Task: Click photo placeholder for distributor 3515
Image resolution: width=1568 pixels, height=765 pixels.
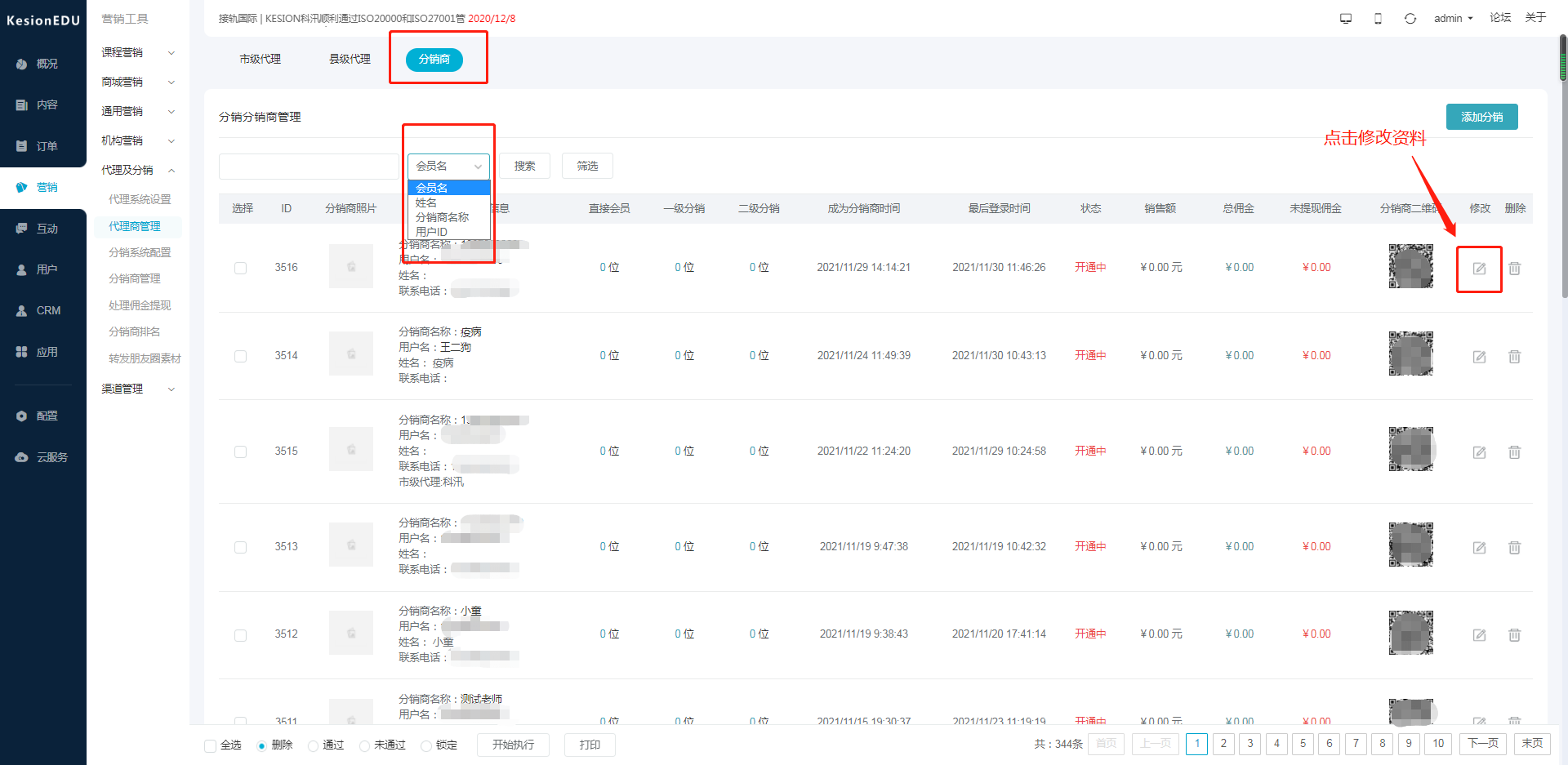Action: 351,449
